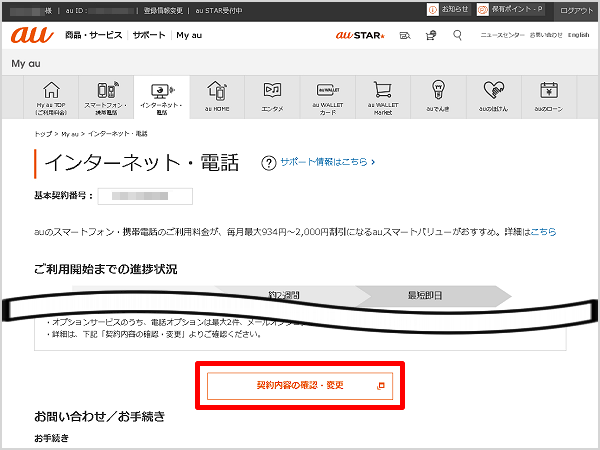Click the au STAR logo
This screenshot has width=600, height=450.
[360, 35]
